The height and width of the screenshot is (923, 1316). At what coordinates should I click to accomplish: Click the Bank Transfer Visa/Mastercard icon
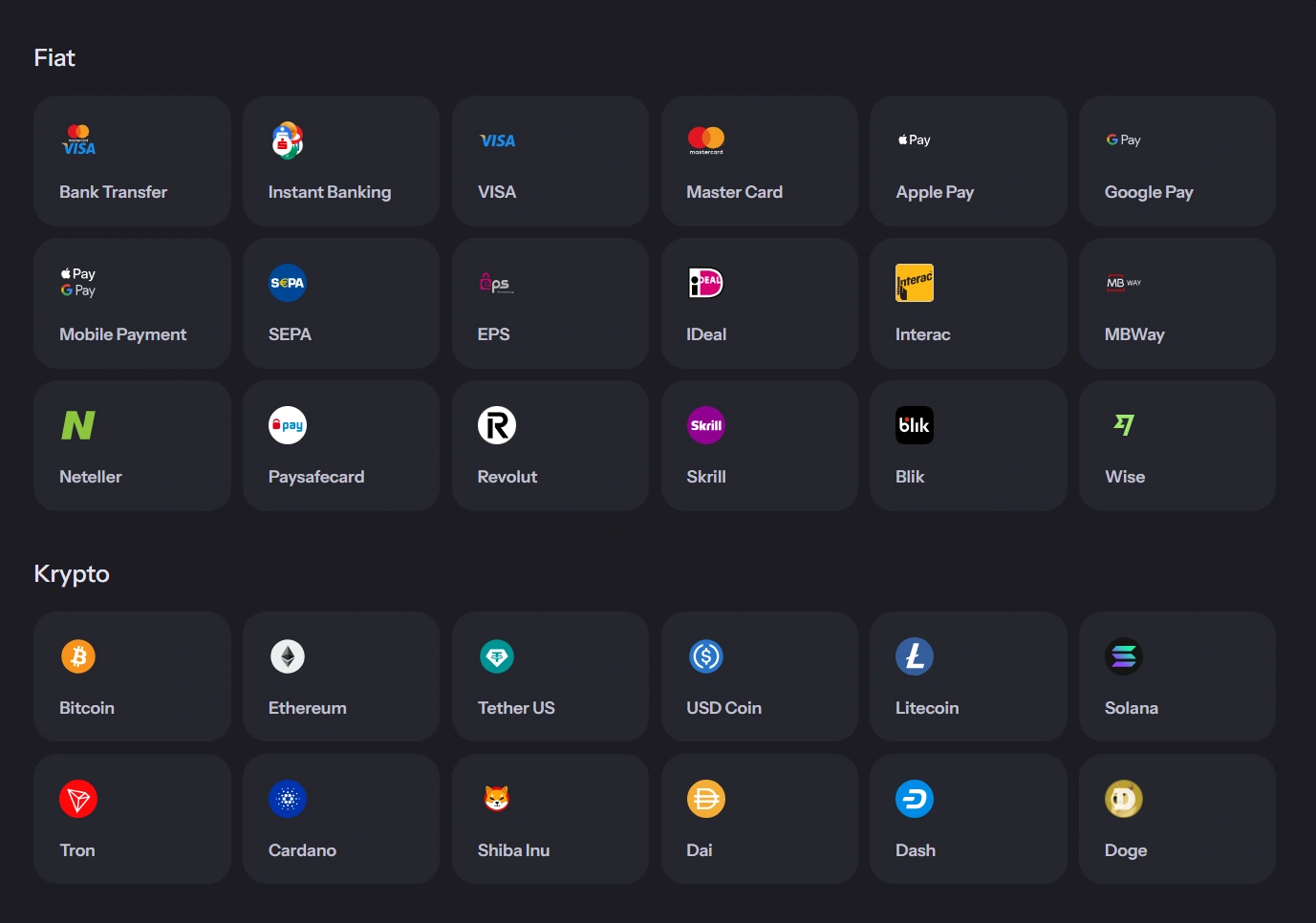(x=78, y=140)
